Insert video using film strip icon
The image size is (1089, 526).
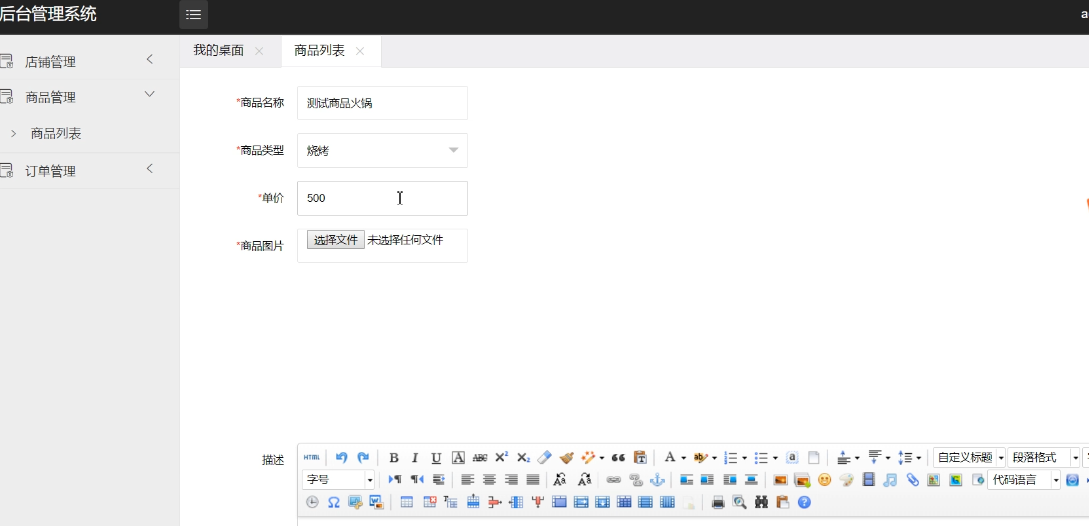(868, 479)
